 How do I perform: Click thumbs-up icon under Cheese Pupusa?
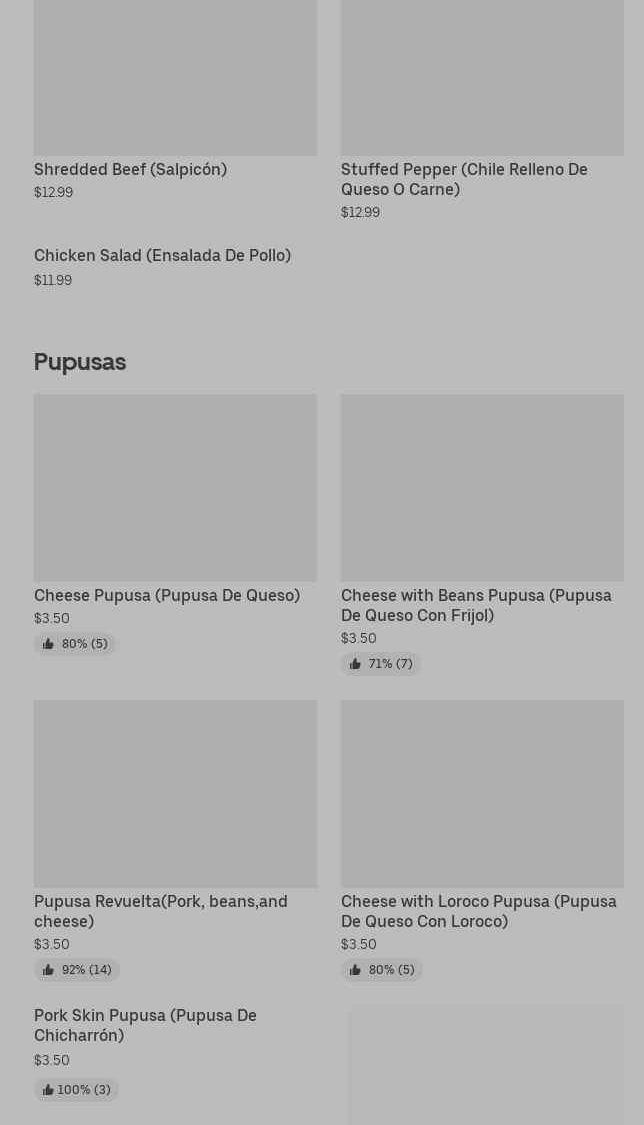[x=48, y=644]
